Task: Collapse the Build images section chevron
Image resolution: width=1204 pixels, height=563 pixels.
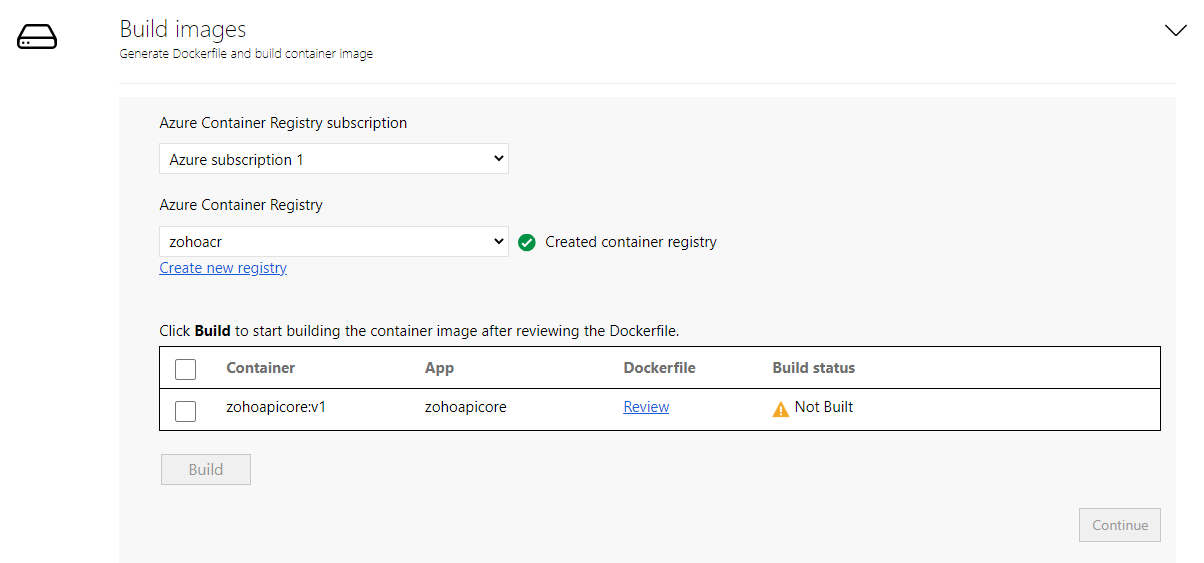Action: coord(1175,31)
